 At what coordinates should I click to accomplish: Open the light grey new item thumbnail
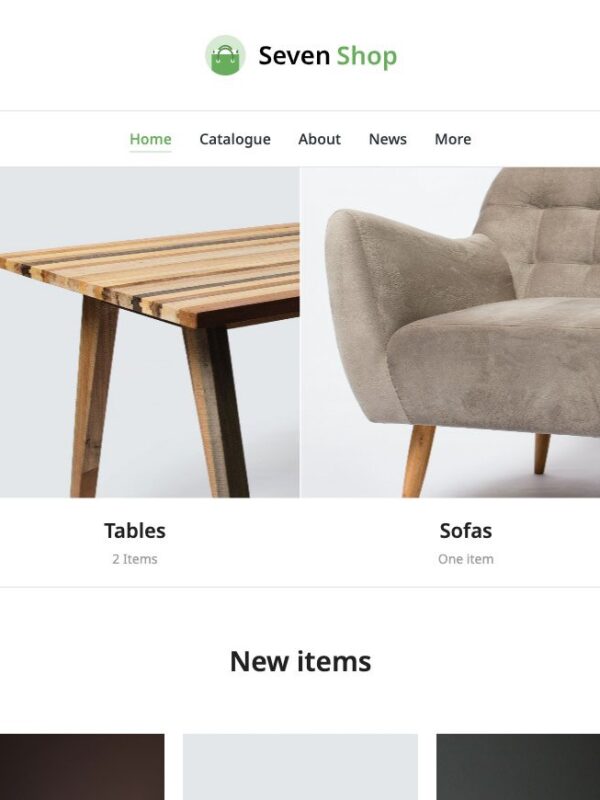(x=300, y=767)
